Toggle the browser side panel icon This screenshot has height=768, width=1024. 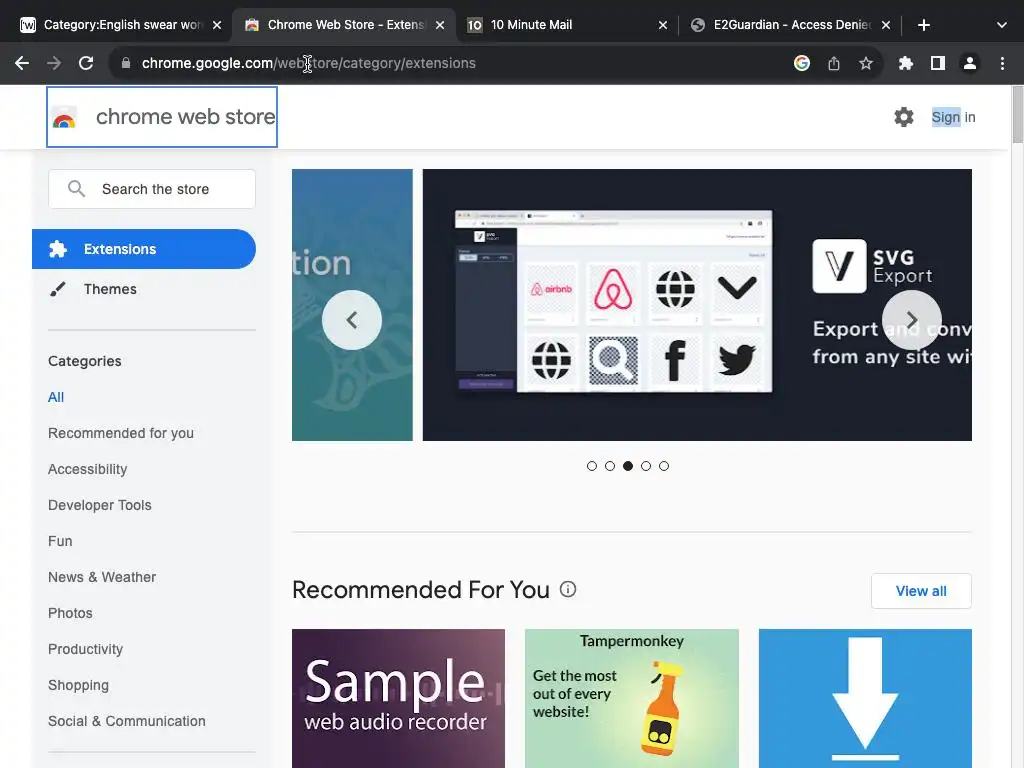coord(938,63)
